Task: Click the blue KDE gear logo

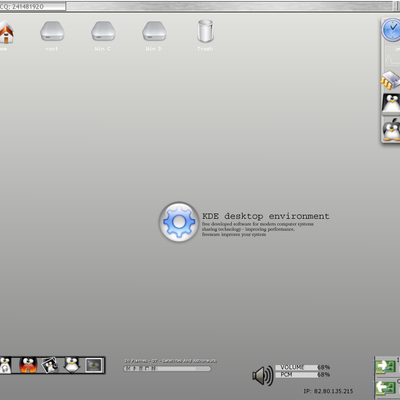Action: tap(179, 222)
